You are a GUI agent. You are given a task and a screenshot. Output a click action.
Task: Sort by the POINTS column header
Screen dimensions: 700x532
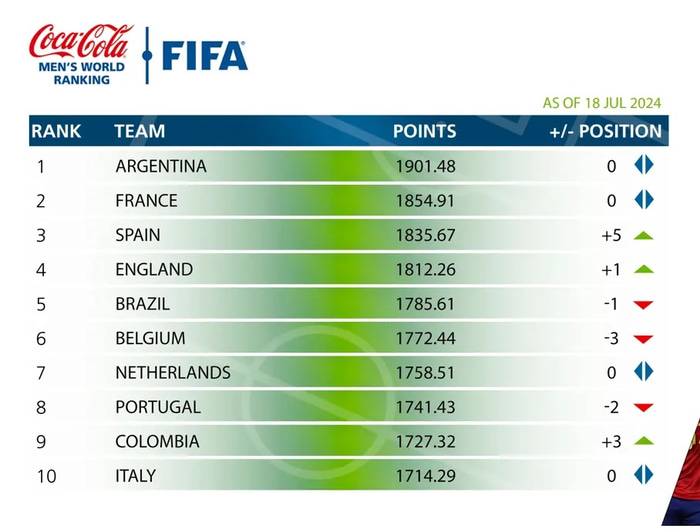point(424,131)
